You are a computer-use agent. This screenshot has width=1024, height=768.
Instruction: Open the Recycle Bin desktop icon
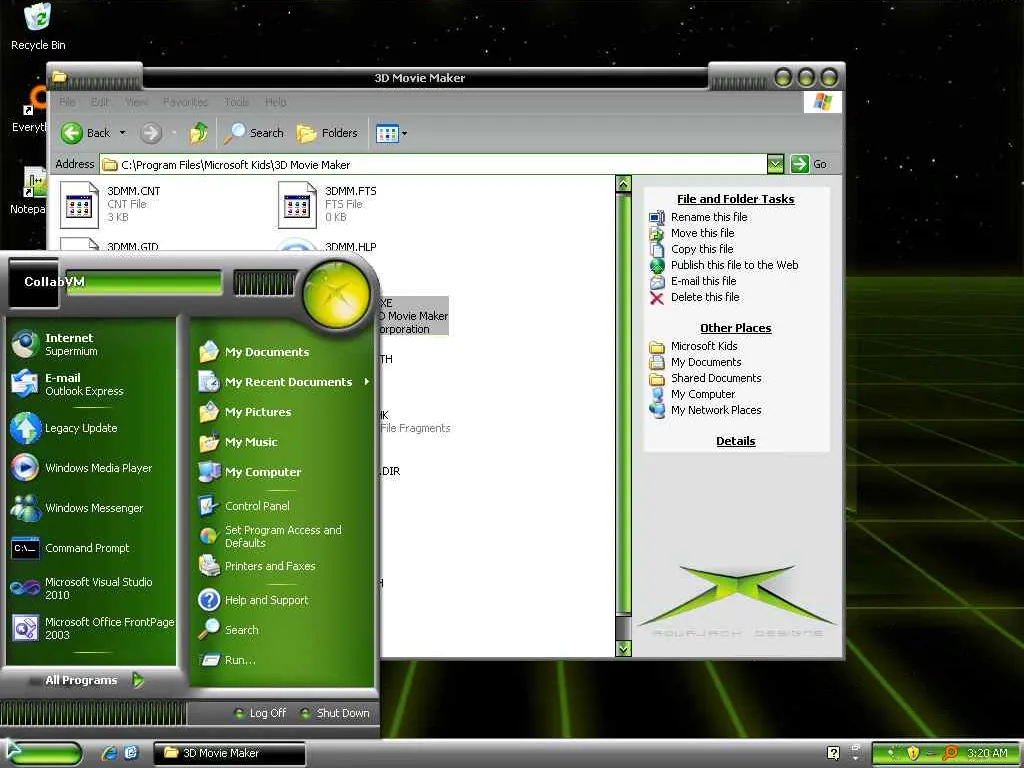[x=38, y=26]
